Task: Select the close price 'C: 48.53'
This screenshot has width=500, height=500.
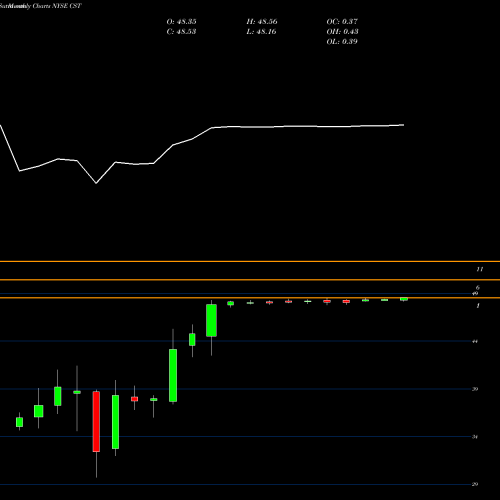Action: click(181, 32)
